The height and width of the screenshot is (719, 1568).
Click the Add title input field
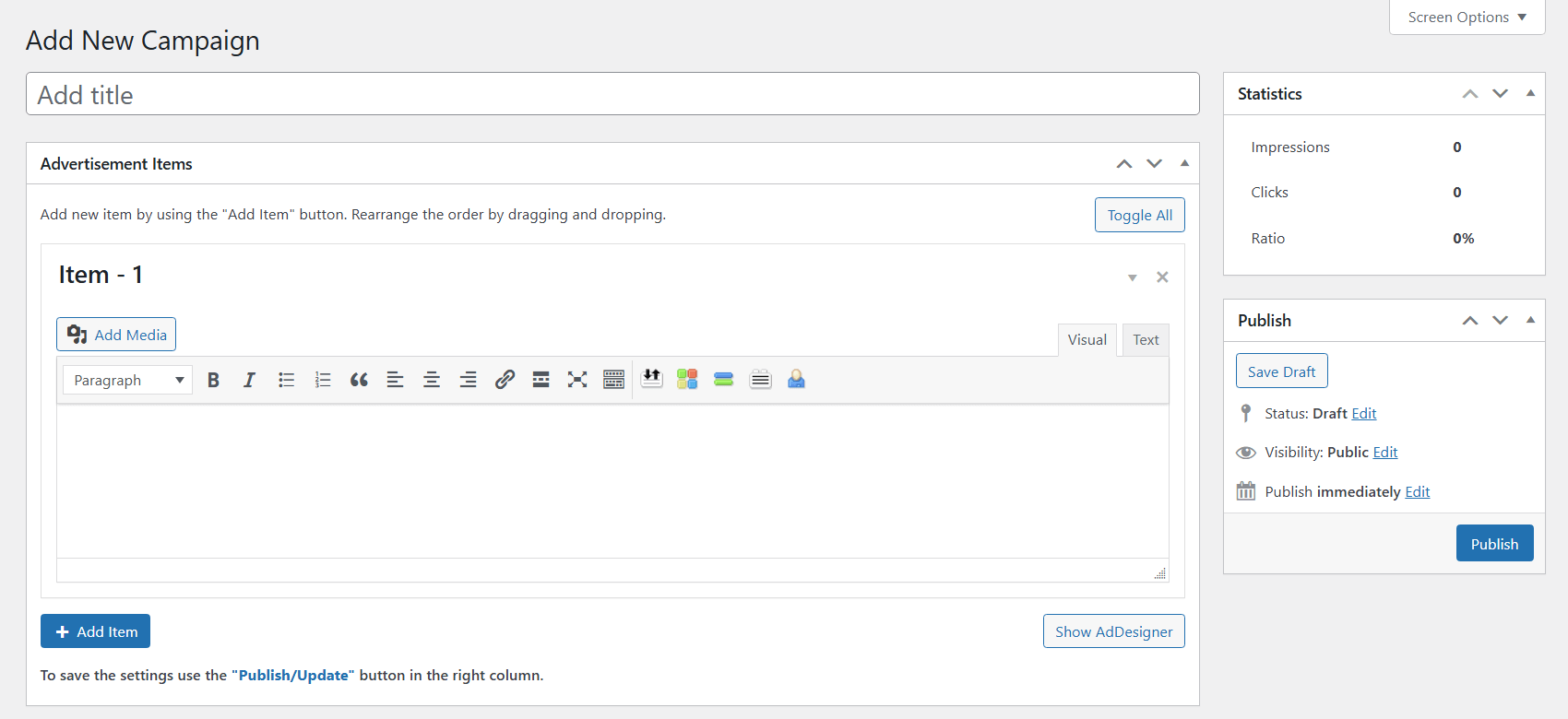coord(612,94)
